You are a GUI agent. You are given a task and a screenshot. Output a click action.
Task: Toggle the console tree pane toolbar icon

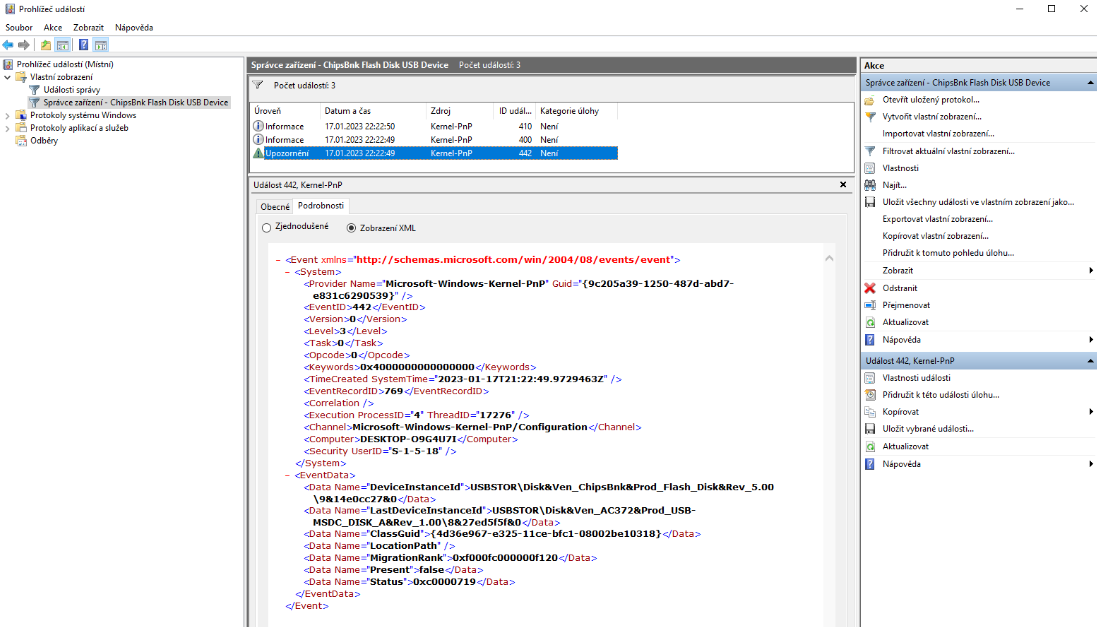[63, 45]
